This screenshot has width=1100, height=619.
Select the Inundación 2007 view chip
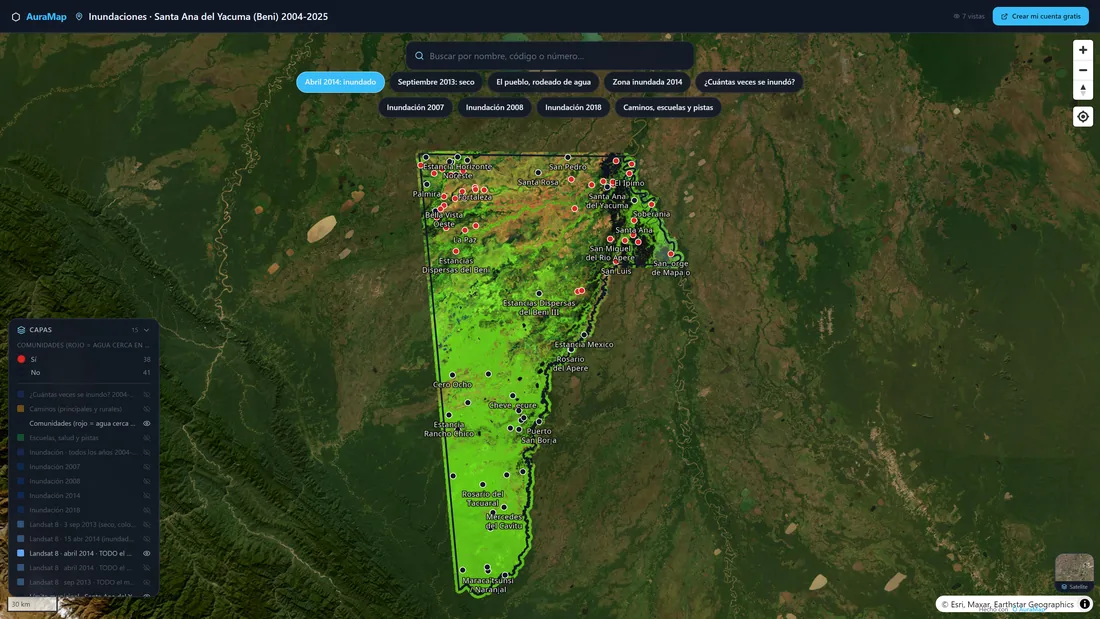[x=415, y=107]
